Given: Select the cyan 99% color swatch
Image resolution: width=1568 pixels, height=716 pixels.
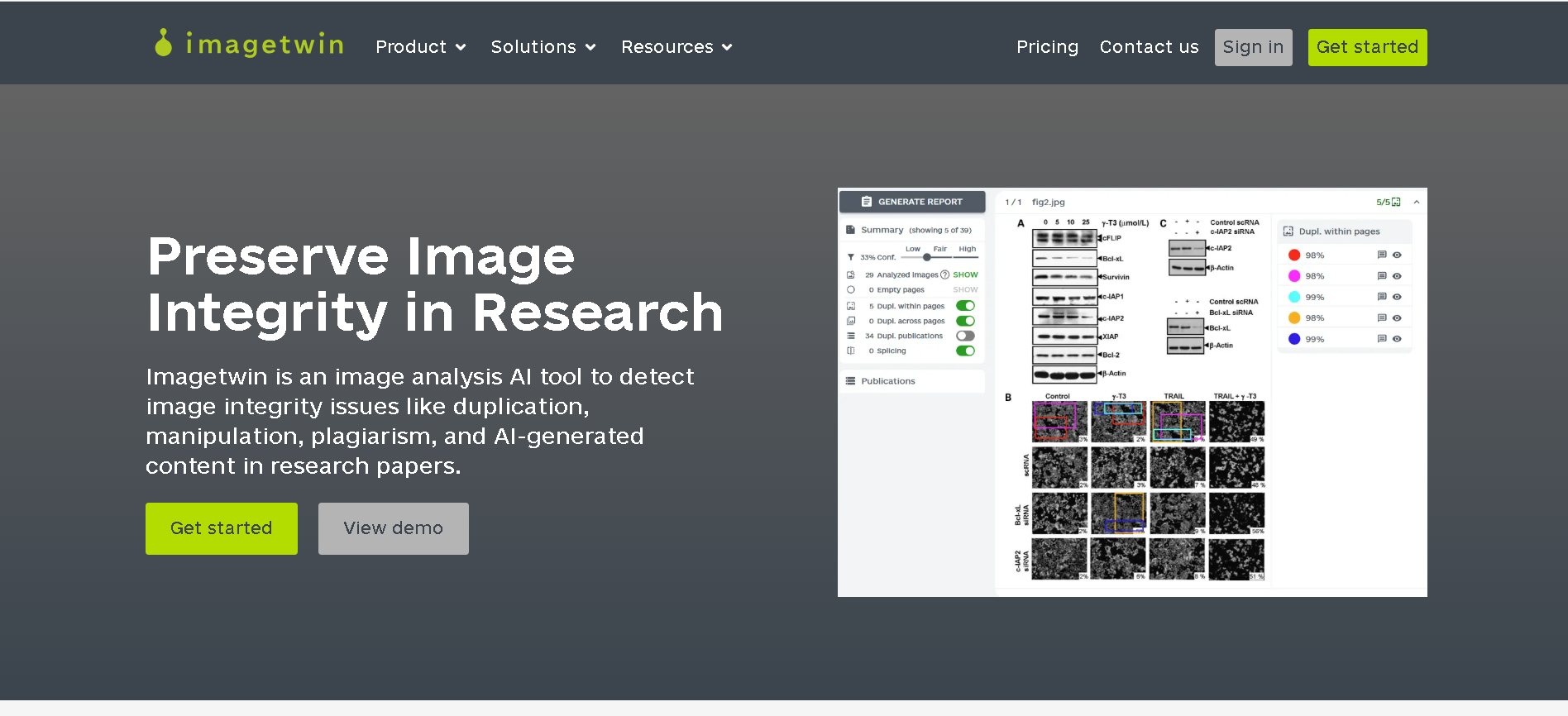Looking at the screenshot, I should [x=1294, y=297].
